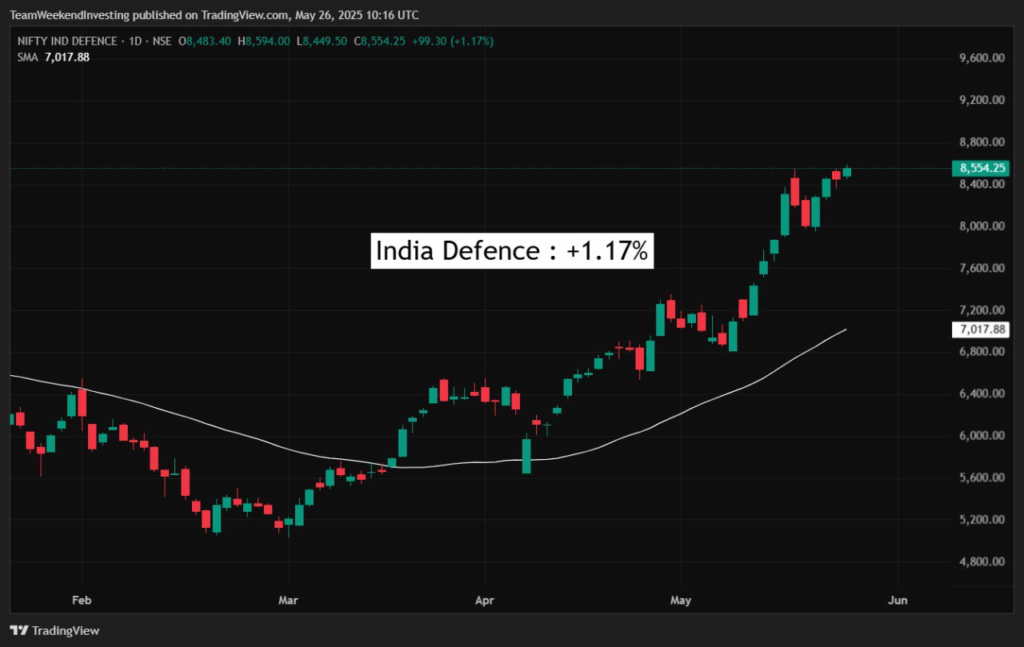Click the Jun label on time axis

(898, 600)
